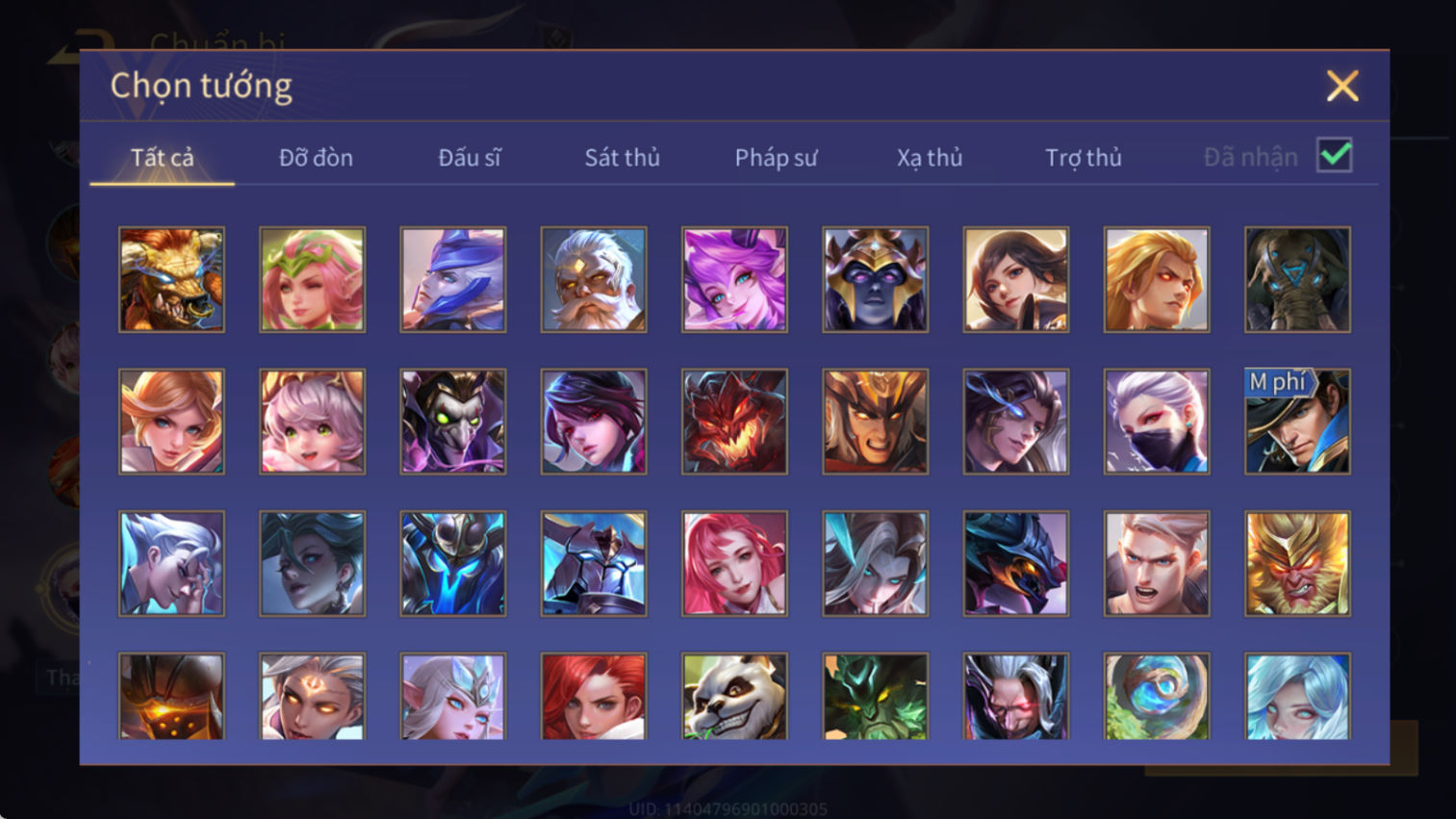Choose the hero tagged M phí
The height and width of the screenshot is (819, 1456).
(x=1297, y=422)
